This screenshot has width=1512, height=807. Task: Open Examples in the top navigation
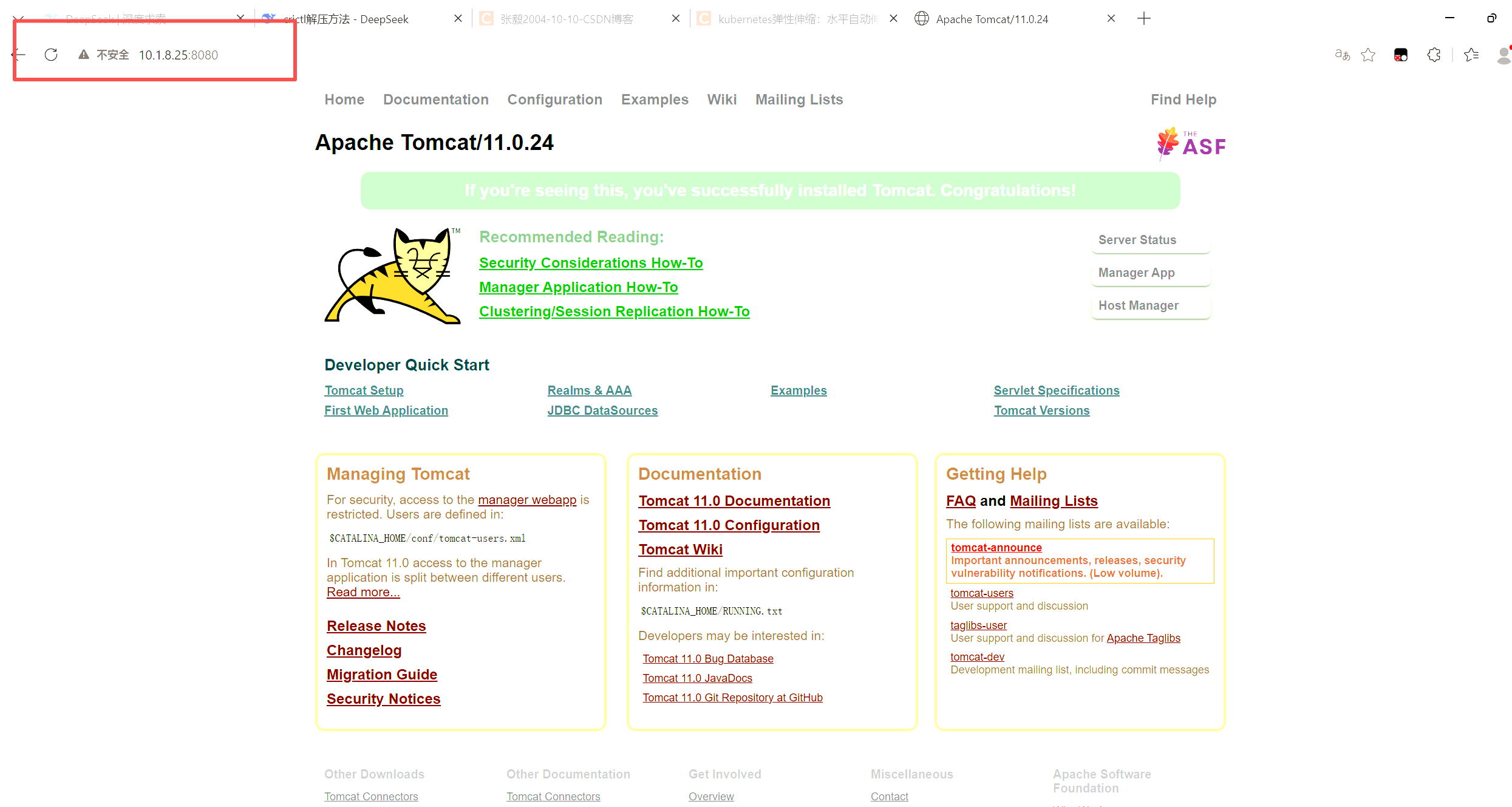point(655,100)
